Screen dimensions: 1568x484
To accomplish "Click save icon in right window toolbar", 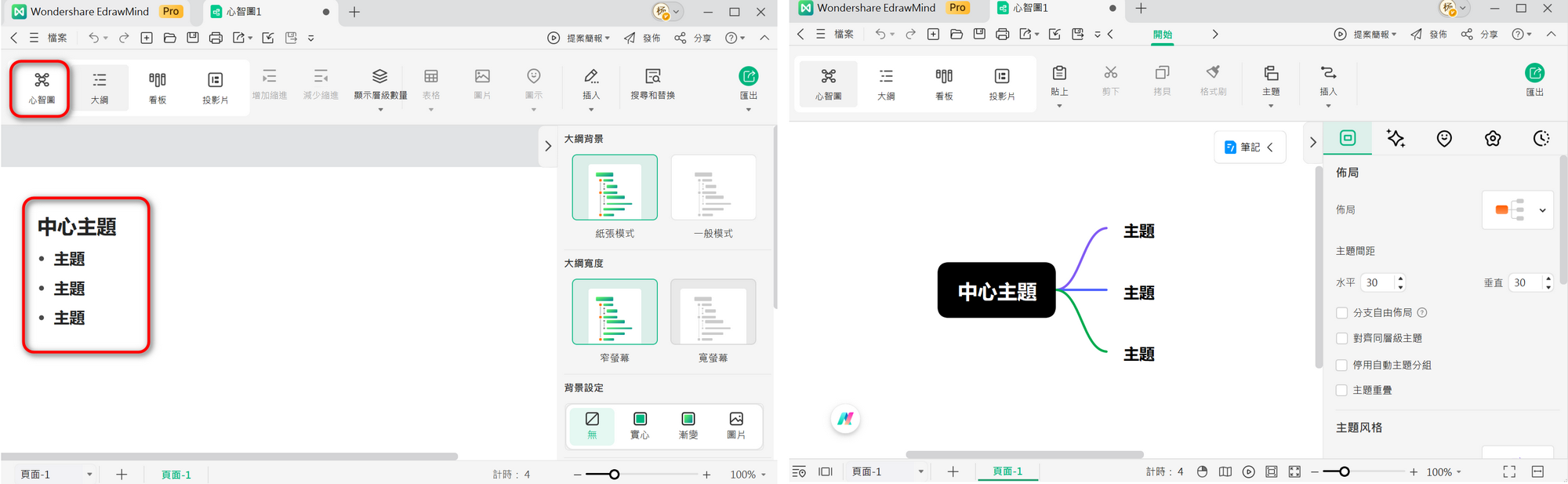I will pyautogui.click(x=979, y=34).
